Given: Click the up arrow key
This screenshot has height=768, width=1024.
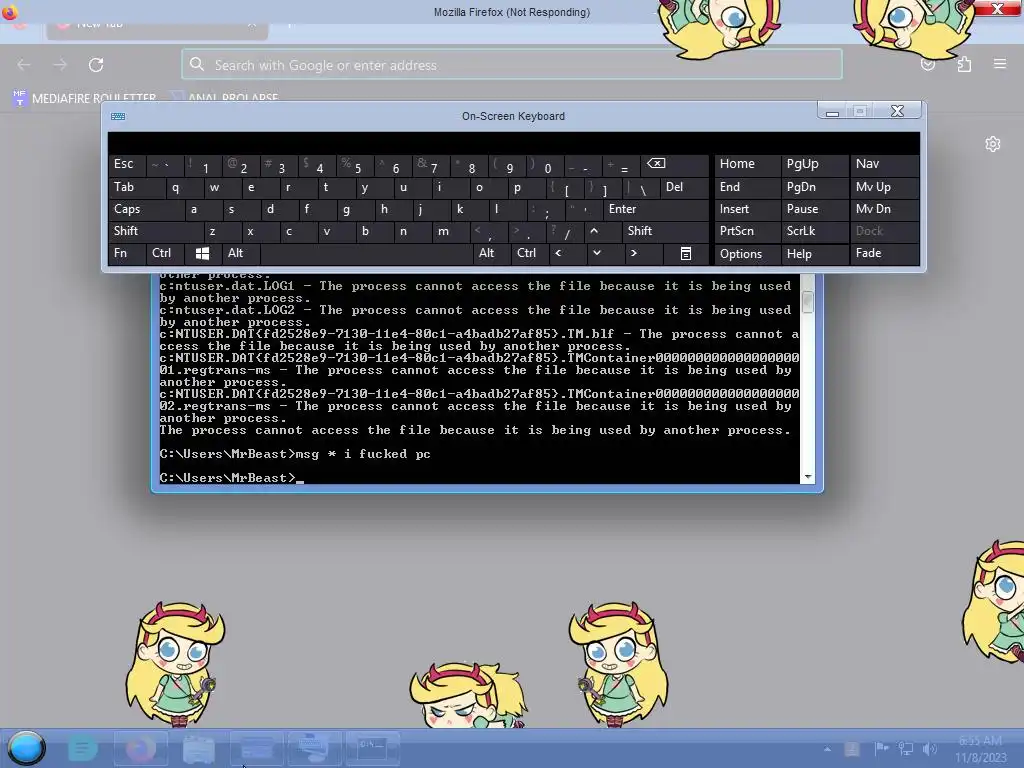Looking at the screenshot, I should point(601,231).
